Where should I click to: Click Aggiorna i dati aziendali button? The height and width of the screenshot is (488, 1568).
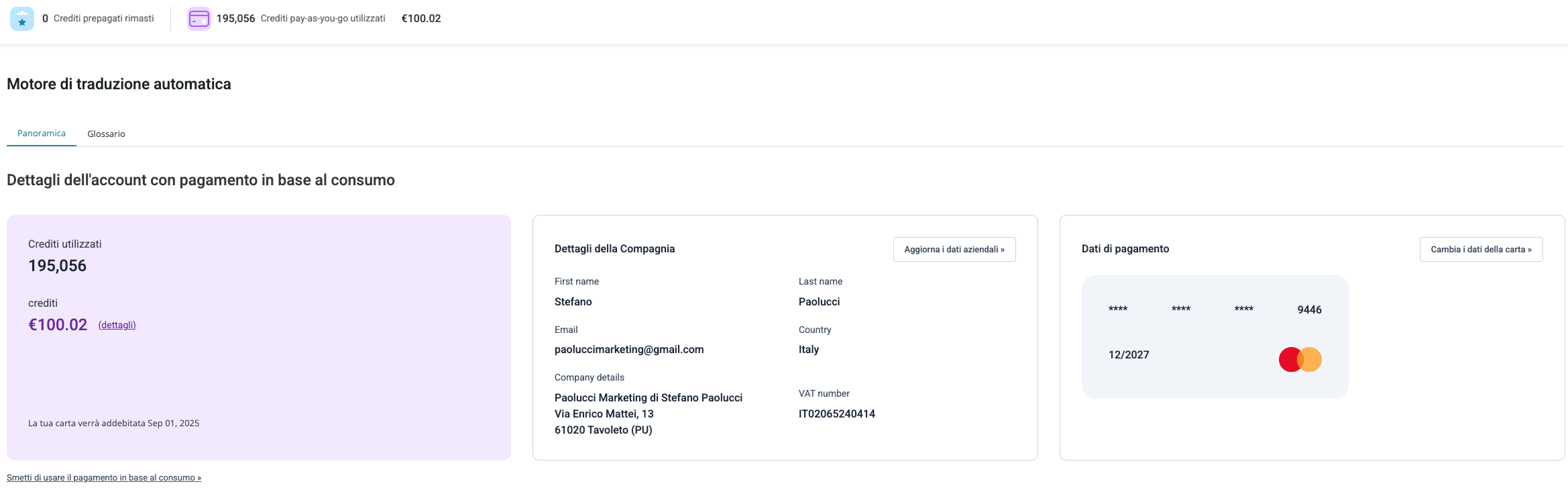[954, 249]
